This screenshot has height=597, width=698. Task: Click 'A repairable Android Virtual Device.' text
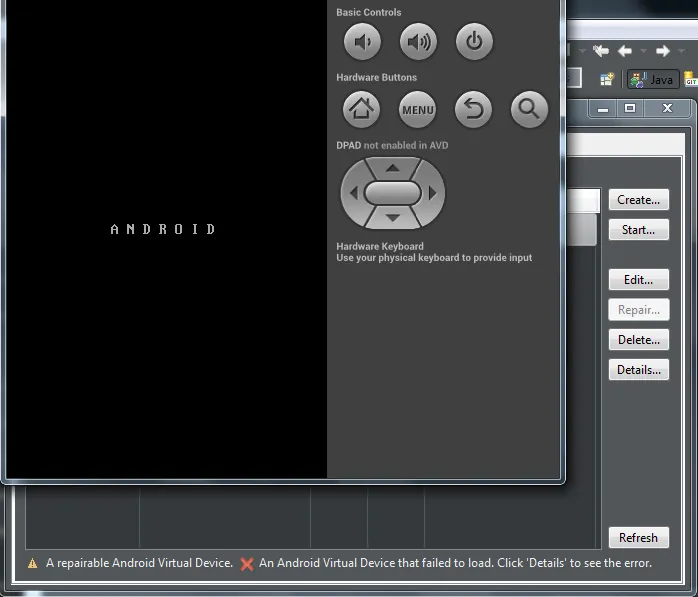point(139,563)
